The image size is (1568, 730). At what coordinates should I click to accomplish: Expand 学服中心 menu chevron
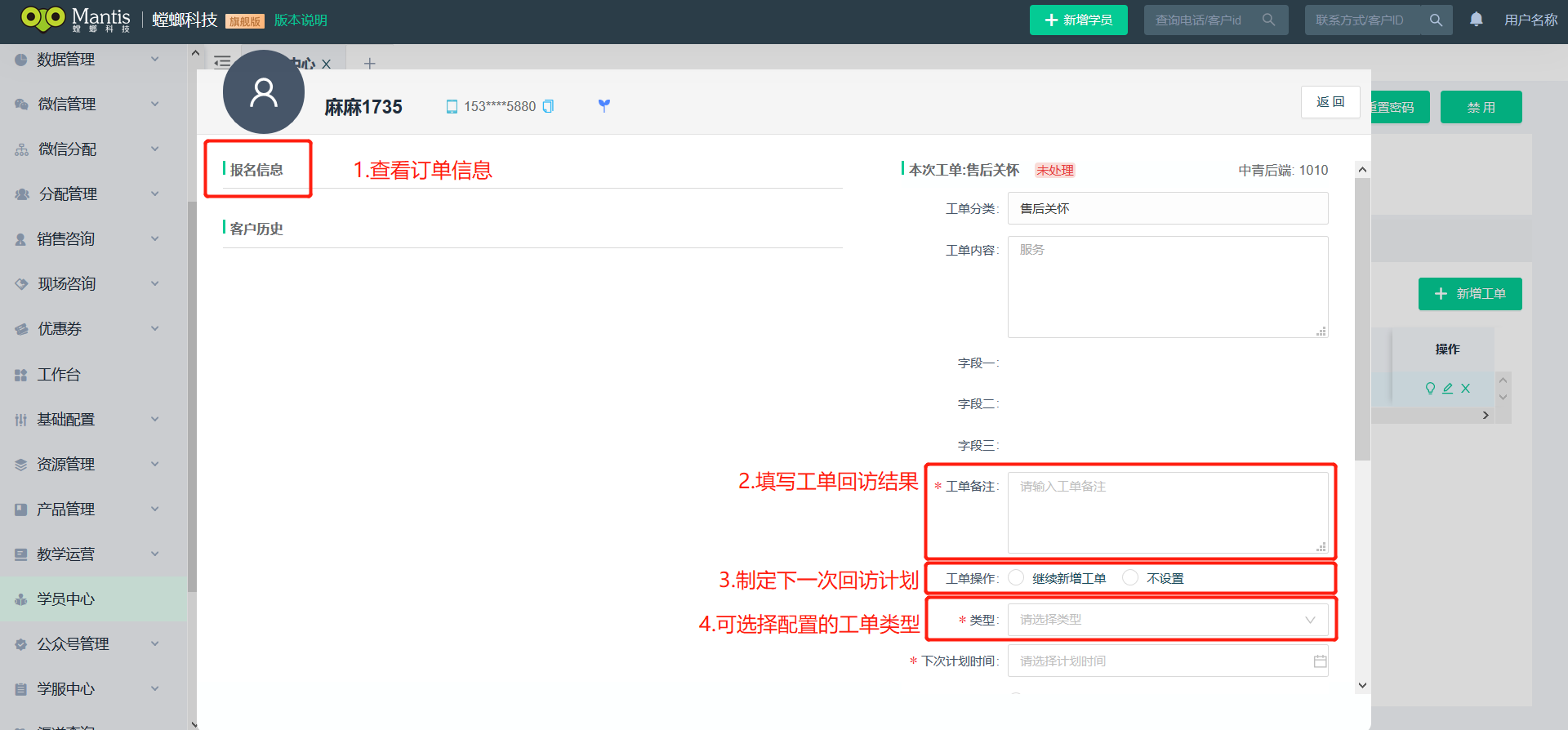click(155, 689)
